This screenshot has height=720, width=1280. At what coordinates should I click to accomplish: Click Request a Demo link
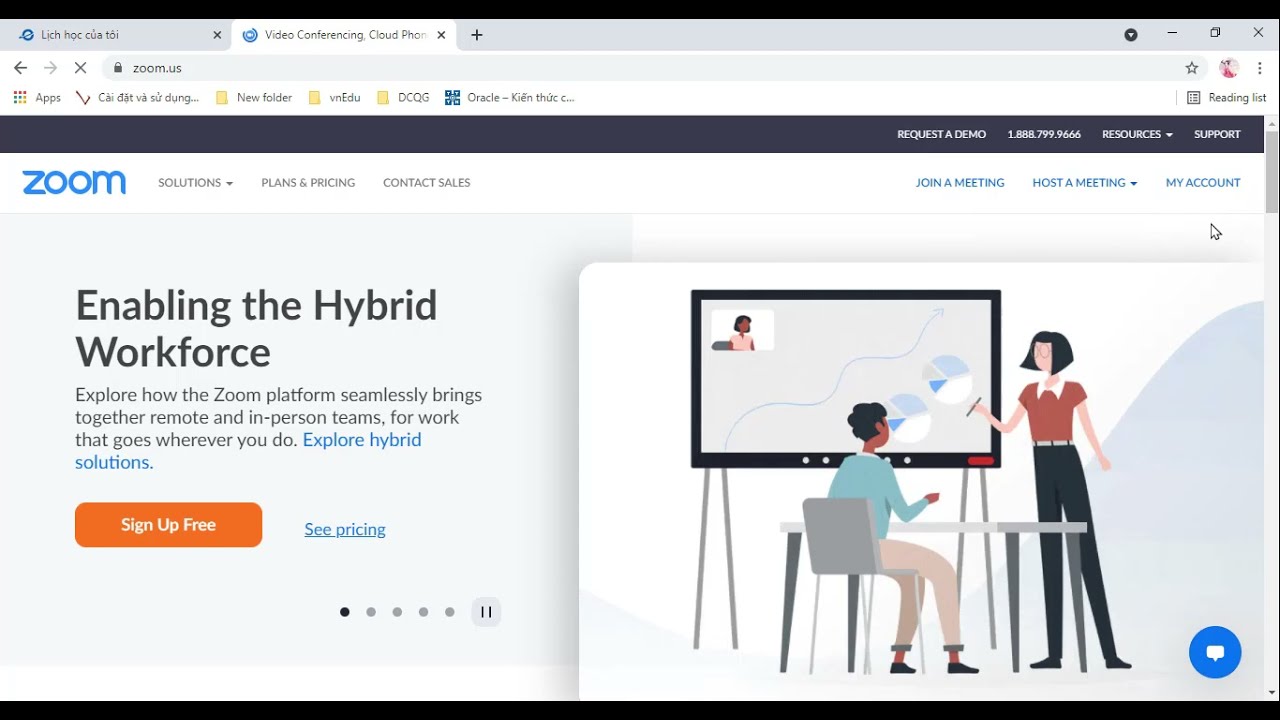(941, 134)
